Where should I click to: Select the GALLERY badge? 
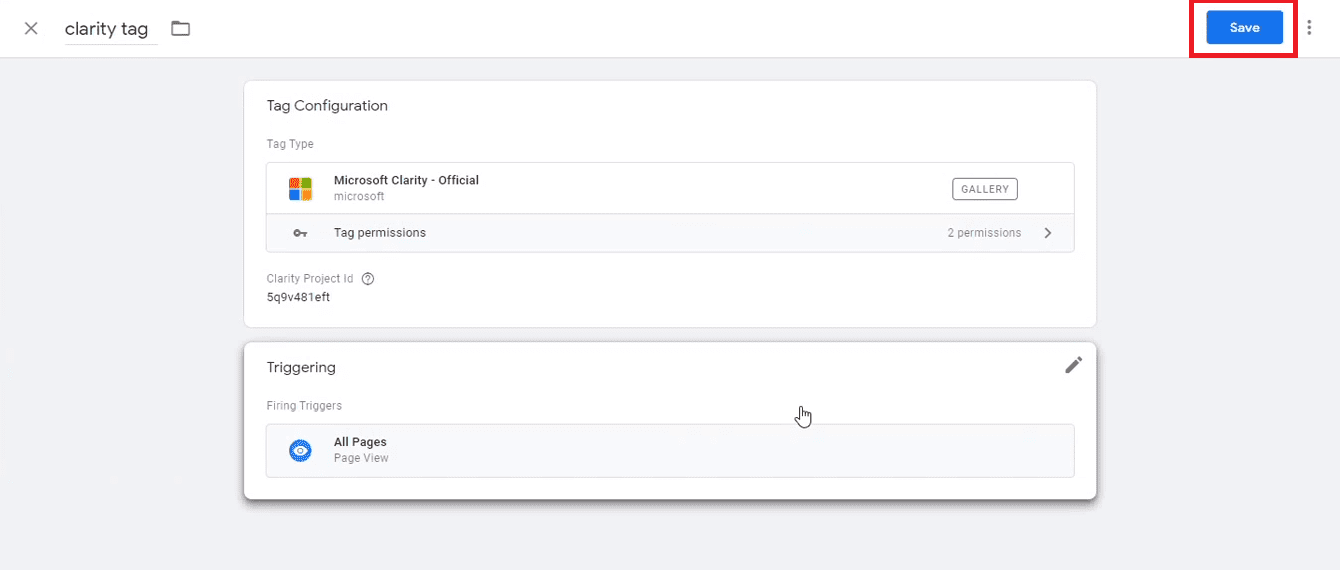(984, 188)
